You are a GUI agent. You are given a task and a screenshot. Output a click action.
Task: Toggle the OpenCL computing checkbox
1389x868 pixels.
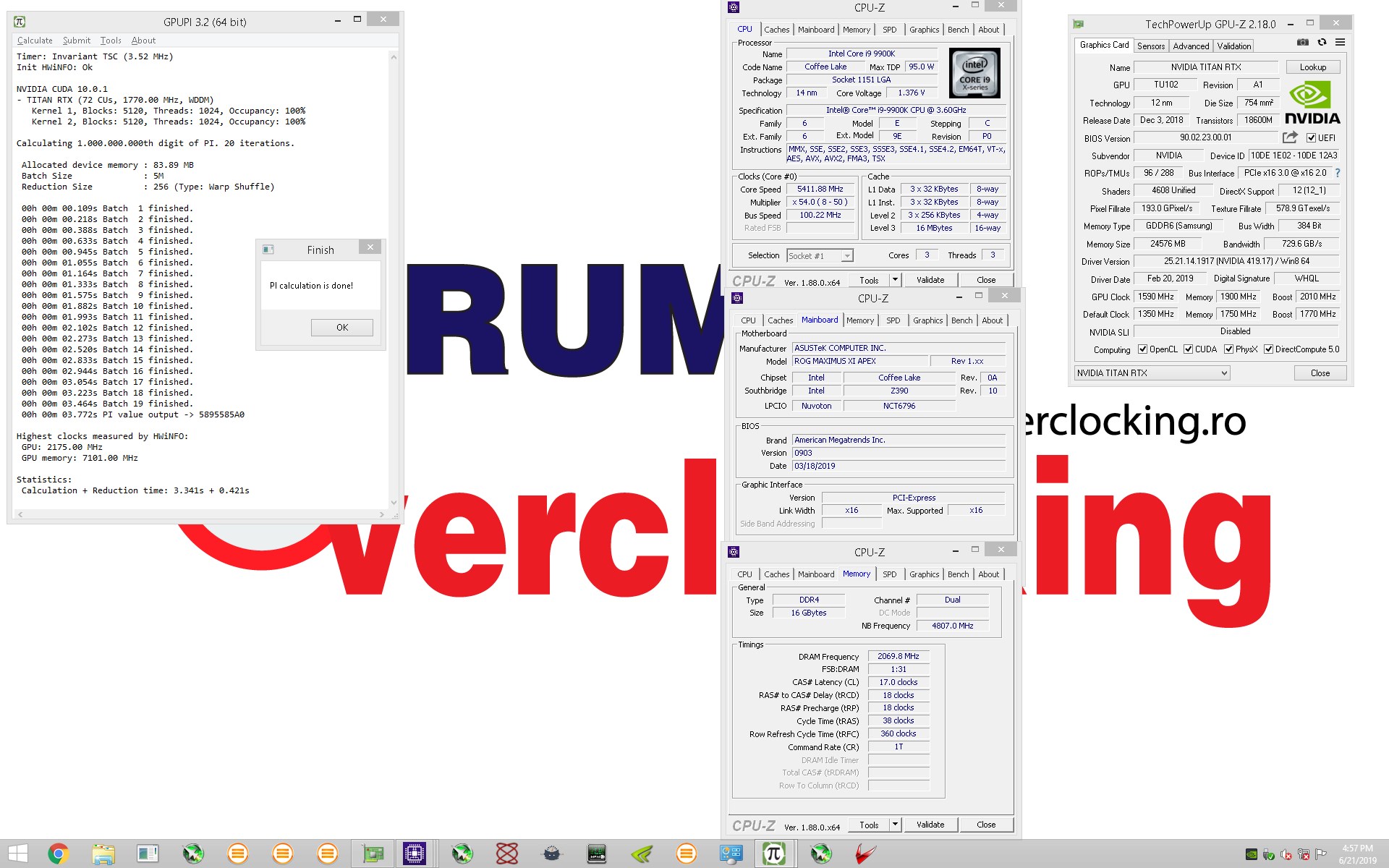(x=1142, y=349)
